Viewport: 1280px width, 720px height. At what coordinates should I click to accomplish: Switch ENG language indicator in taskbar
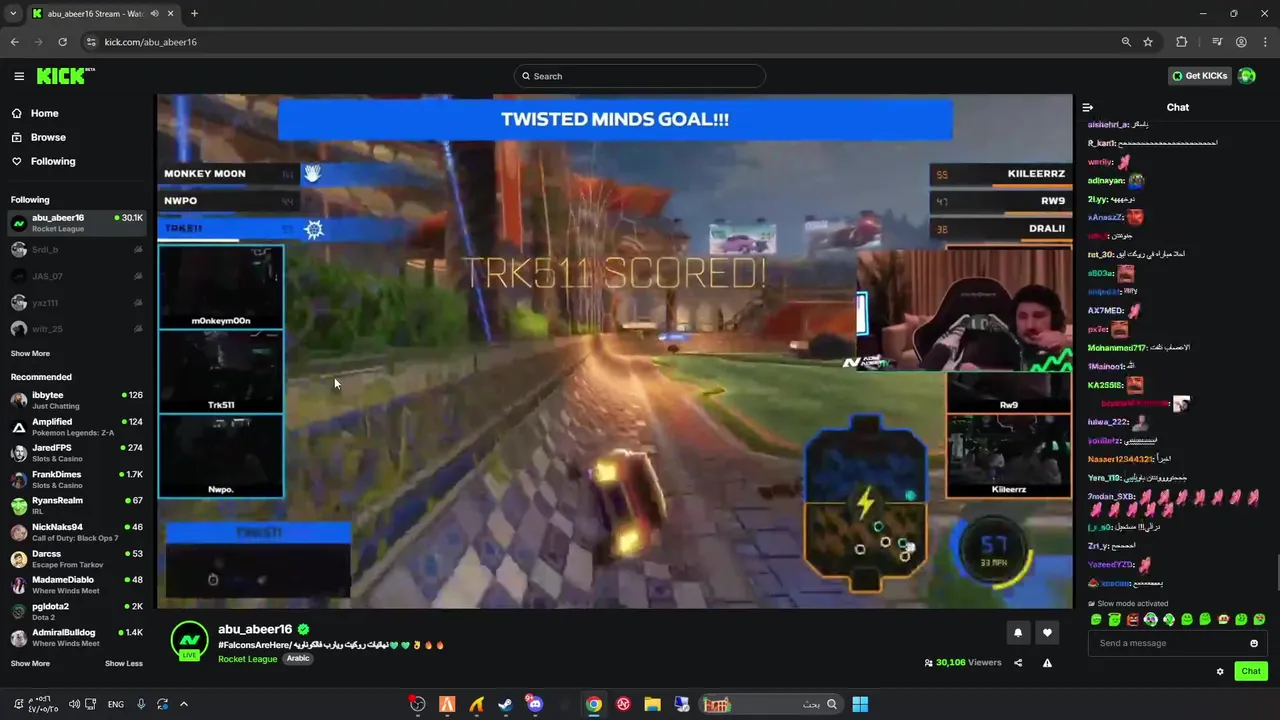point(116,704)
